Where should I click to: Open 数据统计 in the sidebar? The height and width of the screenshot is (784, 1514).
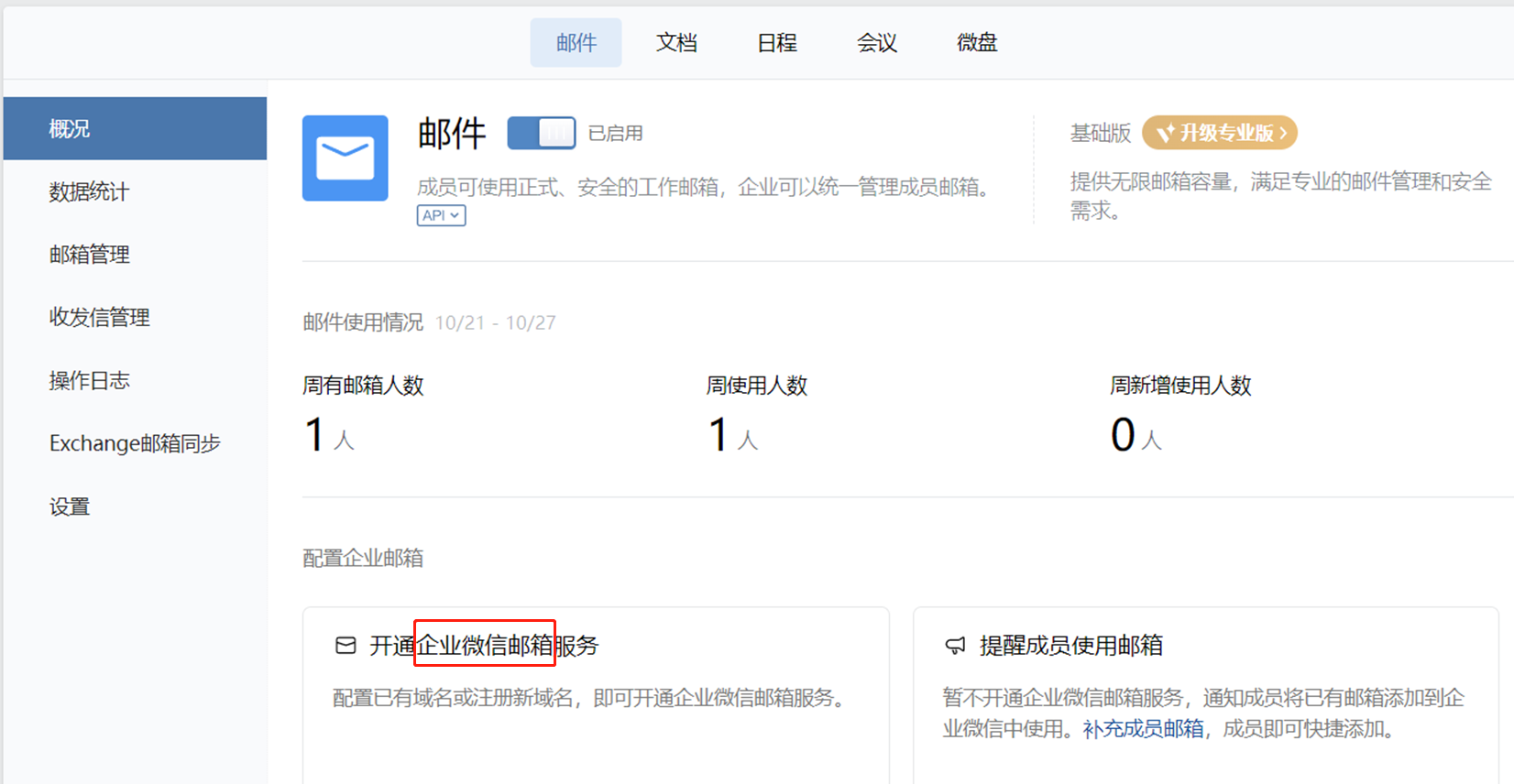pos(89,192)
